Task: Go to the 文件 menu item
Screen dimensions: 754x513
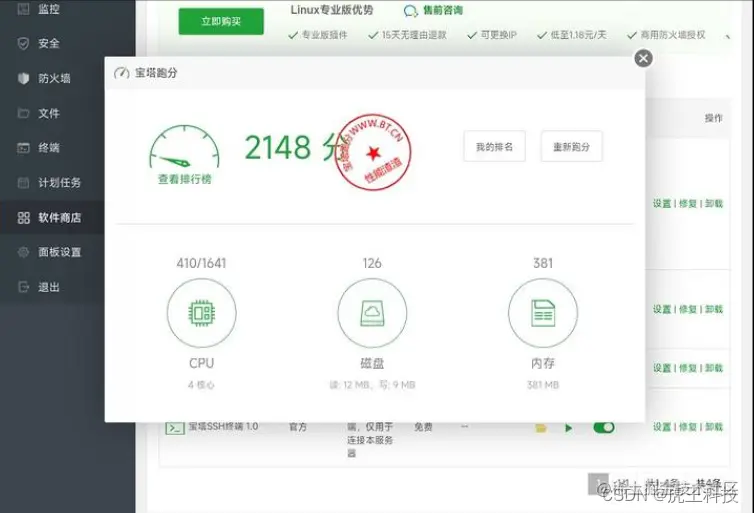Action: pyautogui.click(x=49, y=113)
